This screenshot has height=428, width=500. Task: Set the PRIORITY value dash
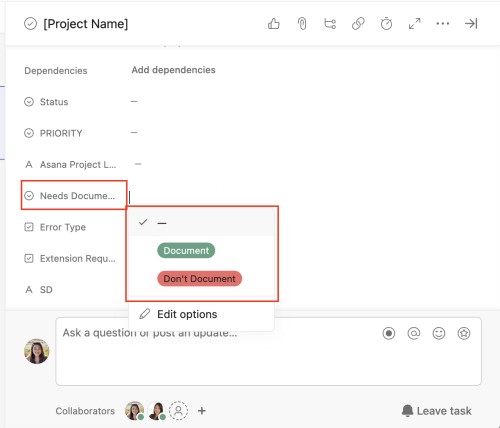134,133
